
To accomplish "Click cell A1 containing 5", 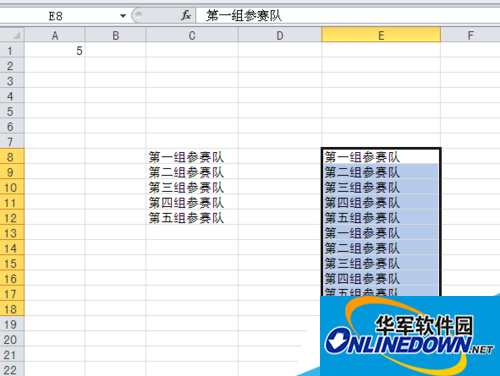I will (55, 50).
